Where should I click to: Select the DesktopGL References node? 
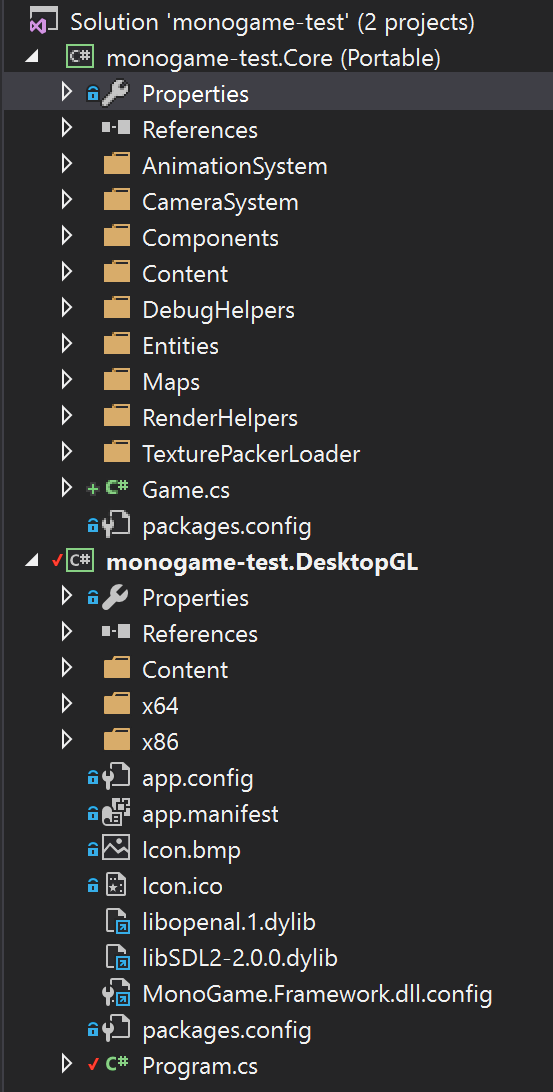pos(200,634)
